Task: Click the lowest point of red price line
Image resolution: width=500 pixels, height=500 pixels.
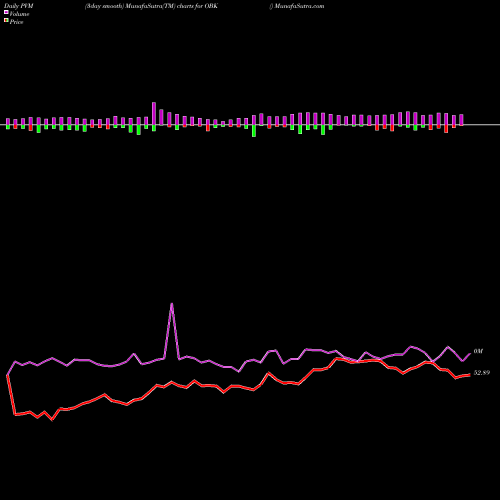Action: click(52, 420)
